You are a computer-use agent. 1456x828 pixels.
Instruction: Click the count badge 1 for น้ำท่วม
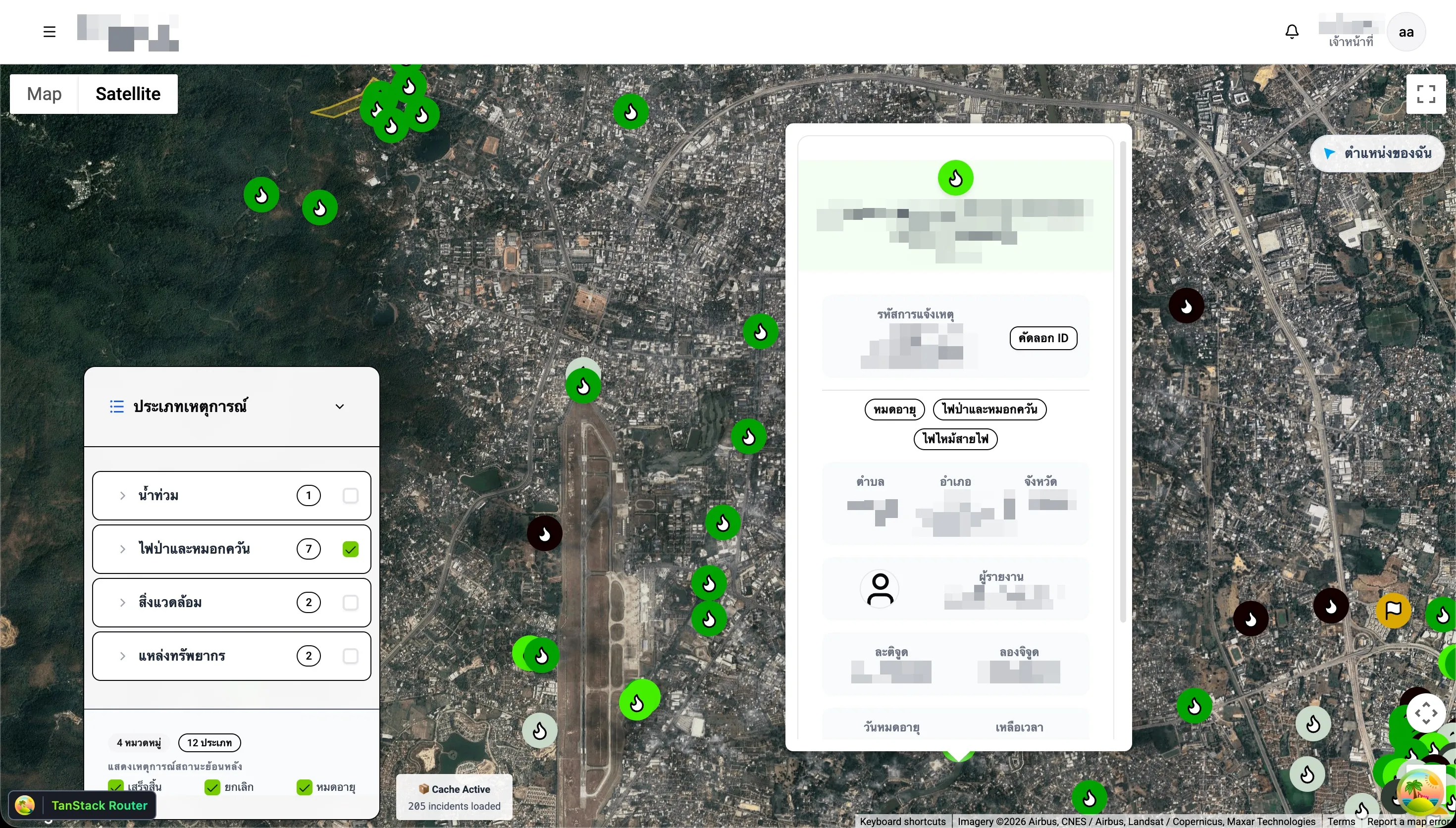click(x=309, y=496)
